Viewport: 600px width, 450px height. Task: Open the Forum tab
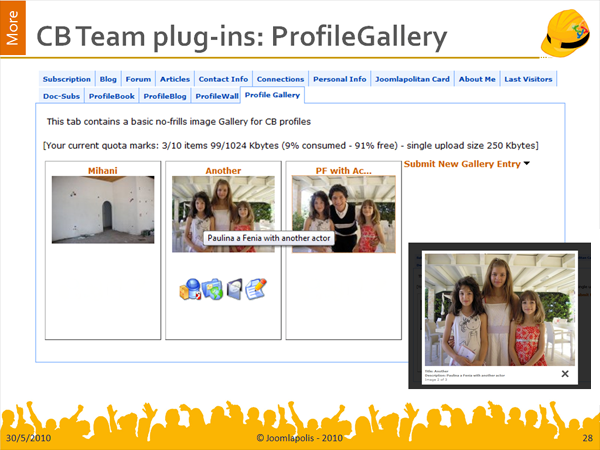coord(138,79)
